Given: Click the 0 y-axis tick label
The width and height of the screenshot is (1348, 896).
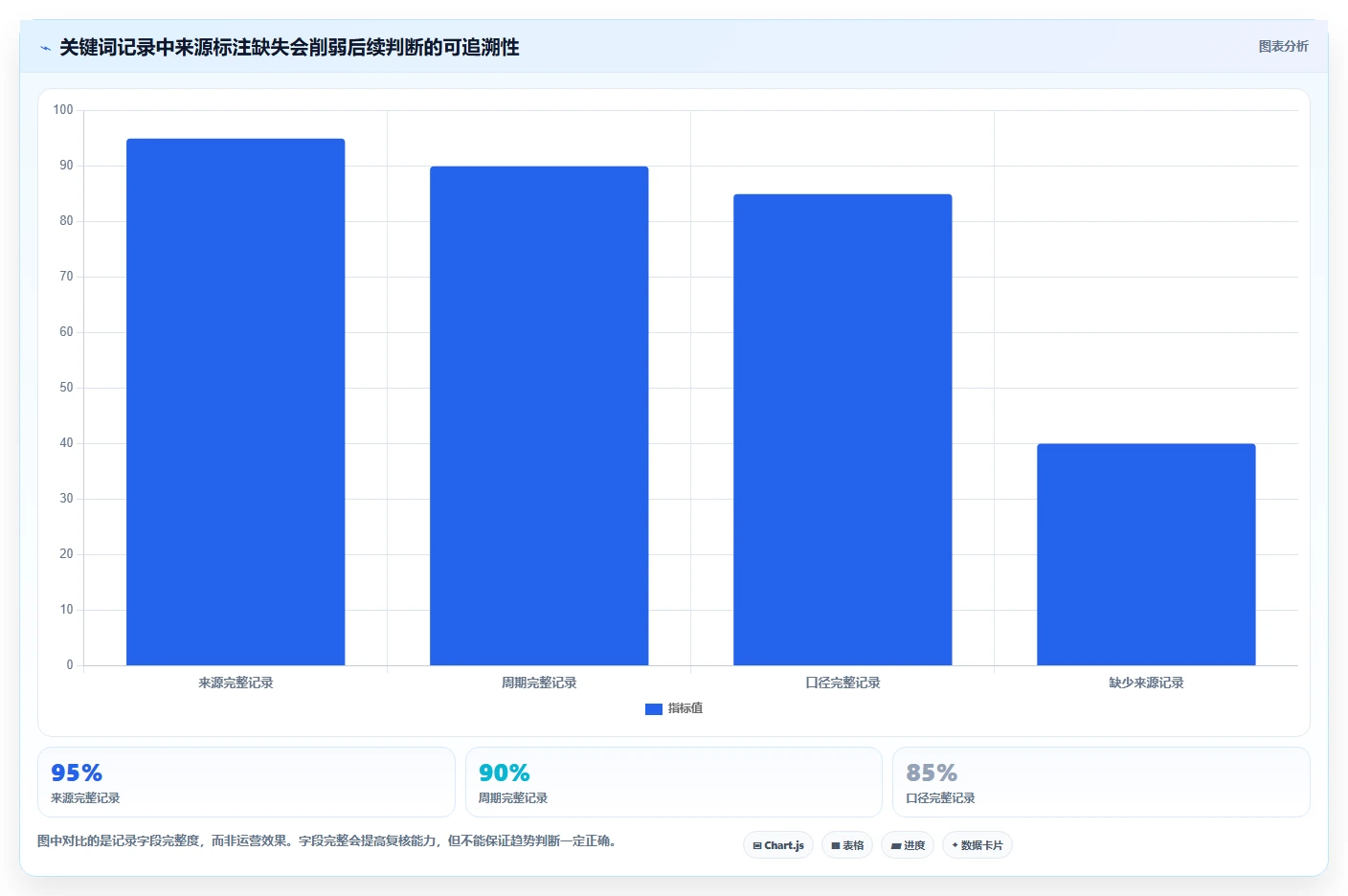Looking at the screenshot, I should point(70,665).
